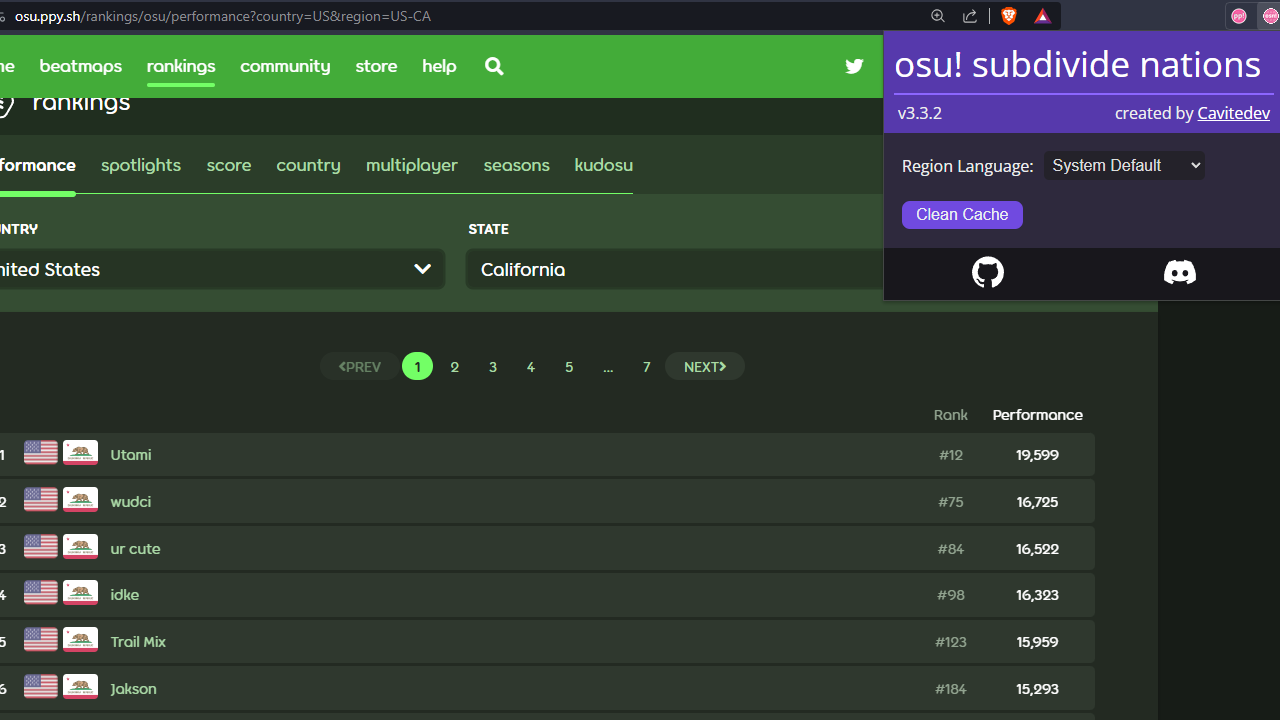Go to rankings page 3

[493, 367]
